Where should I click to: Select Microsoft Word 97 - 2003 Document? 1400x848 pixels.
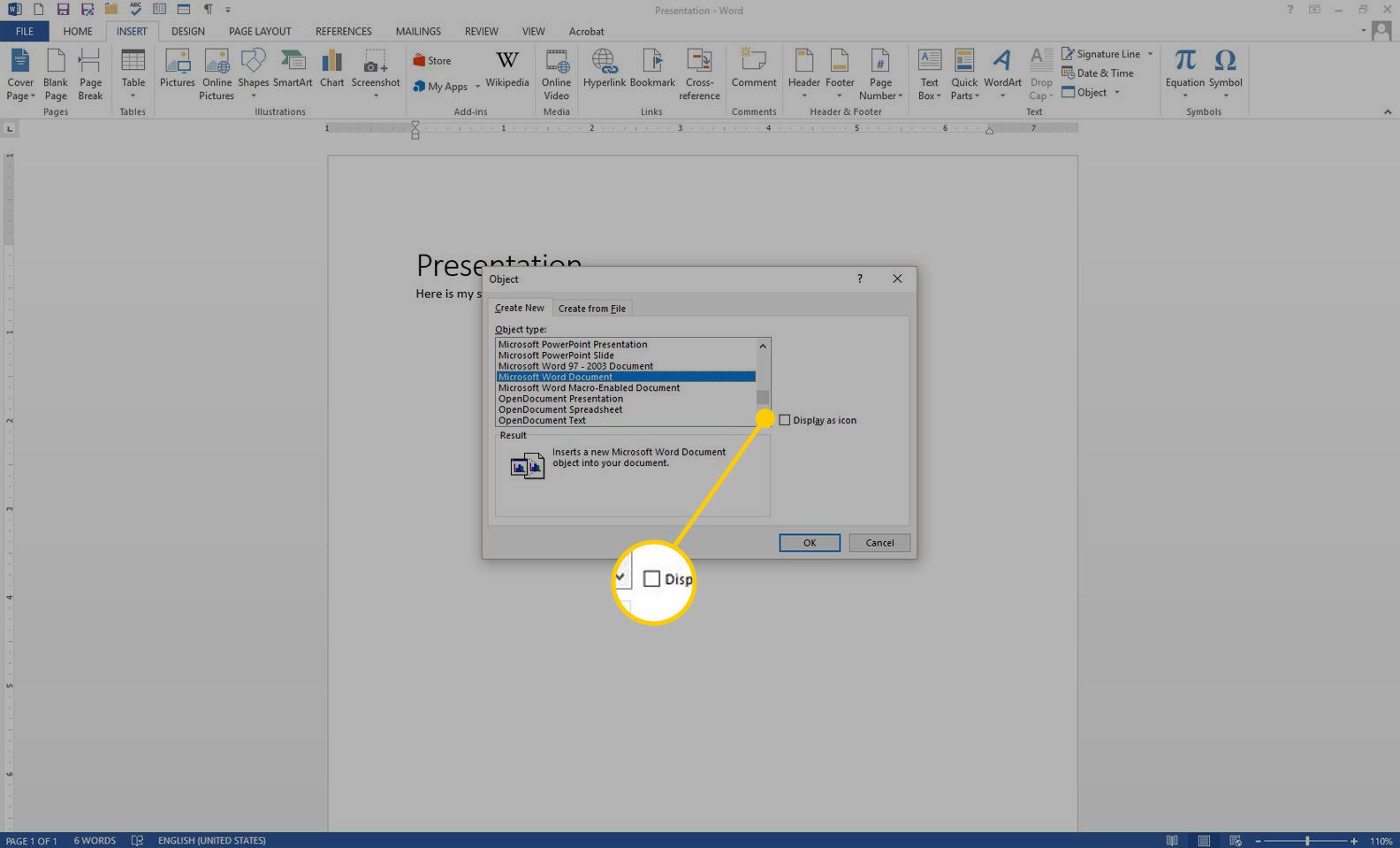tap(626, 366)
